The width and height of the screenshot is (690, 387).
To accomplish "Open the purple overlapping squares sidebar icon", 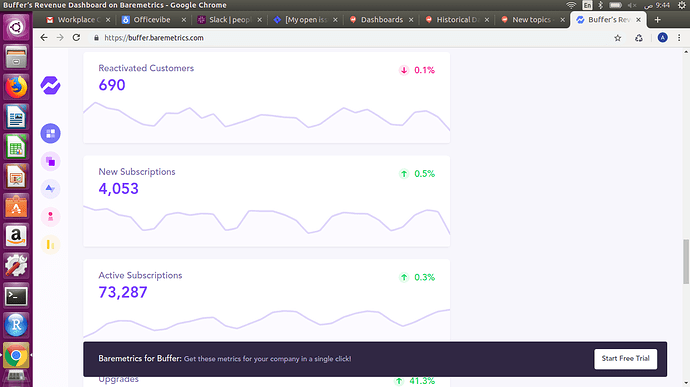I will click(51, 162).
